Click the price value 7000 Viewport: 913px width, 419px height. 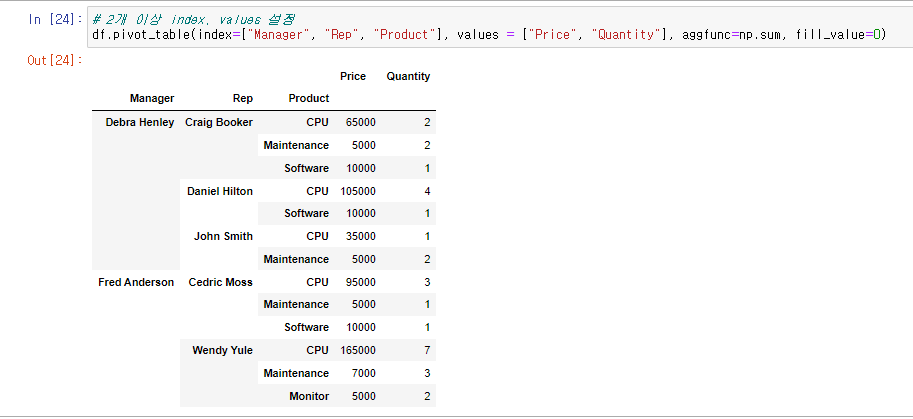tap(363, 373)
